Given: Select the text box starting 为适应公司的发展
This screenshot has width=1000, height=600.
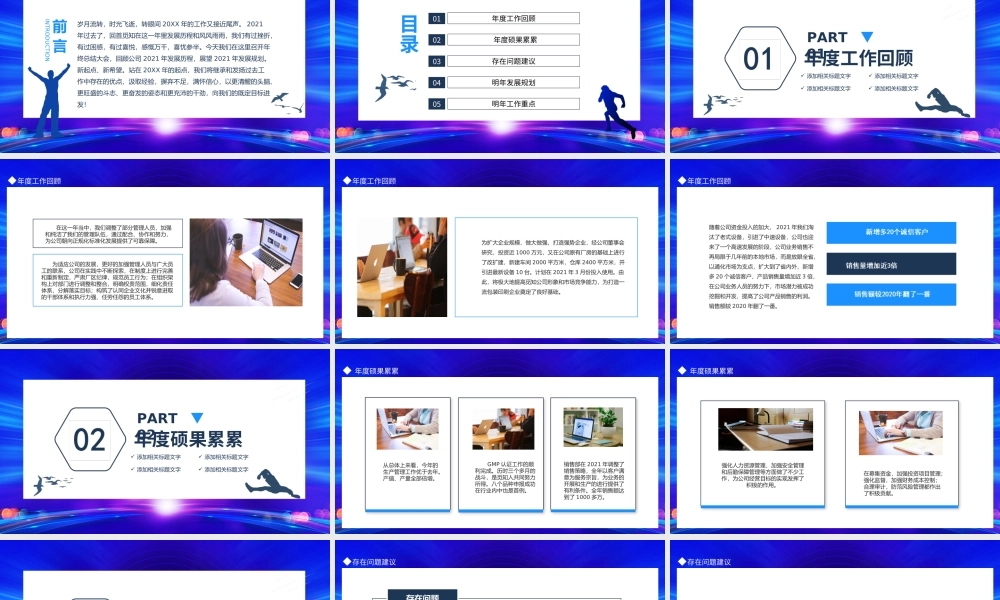Looking at the screenshot, I should coord(108,281).
